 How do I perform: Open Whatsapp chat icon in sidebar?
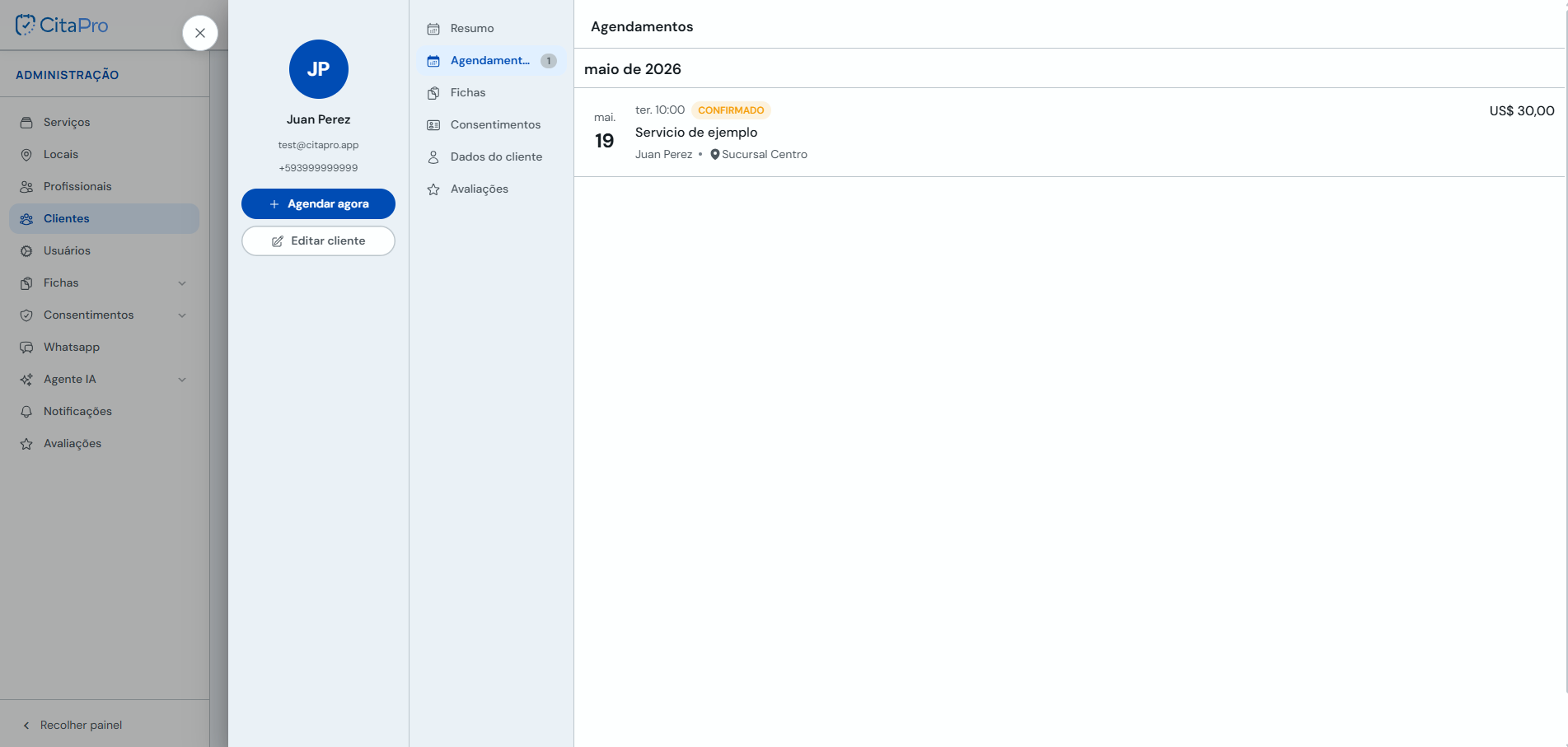click(26, 347)
